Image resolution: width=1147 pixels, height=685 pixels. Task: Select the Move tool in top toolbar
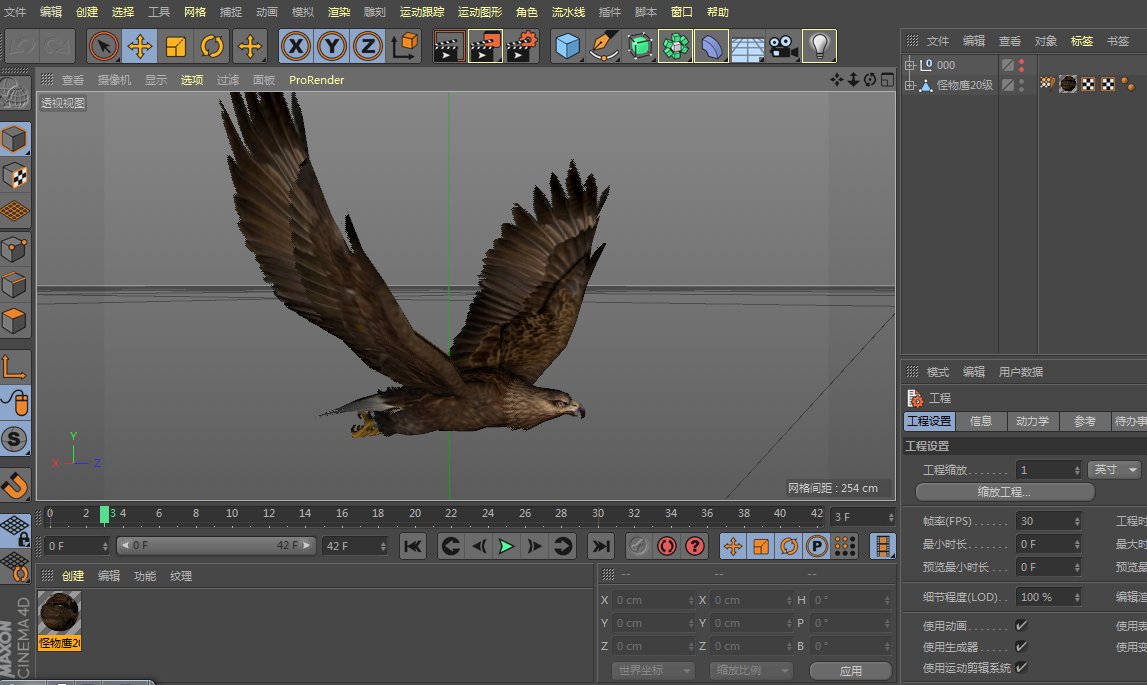[x=140, y=46]
